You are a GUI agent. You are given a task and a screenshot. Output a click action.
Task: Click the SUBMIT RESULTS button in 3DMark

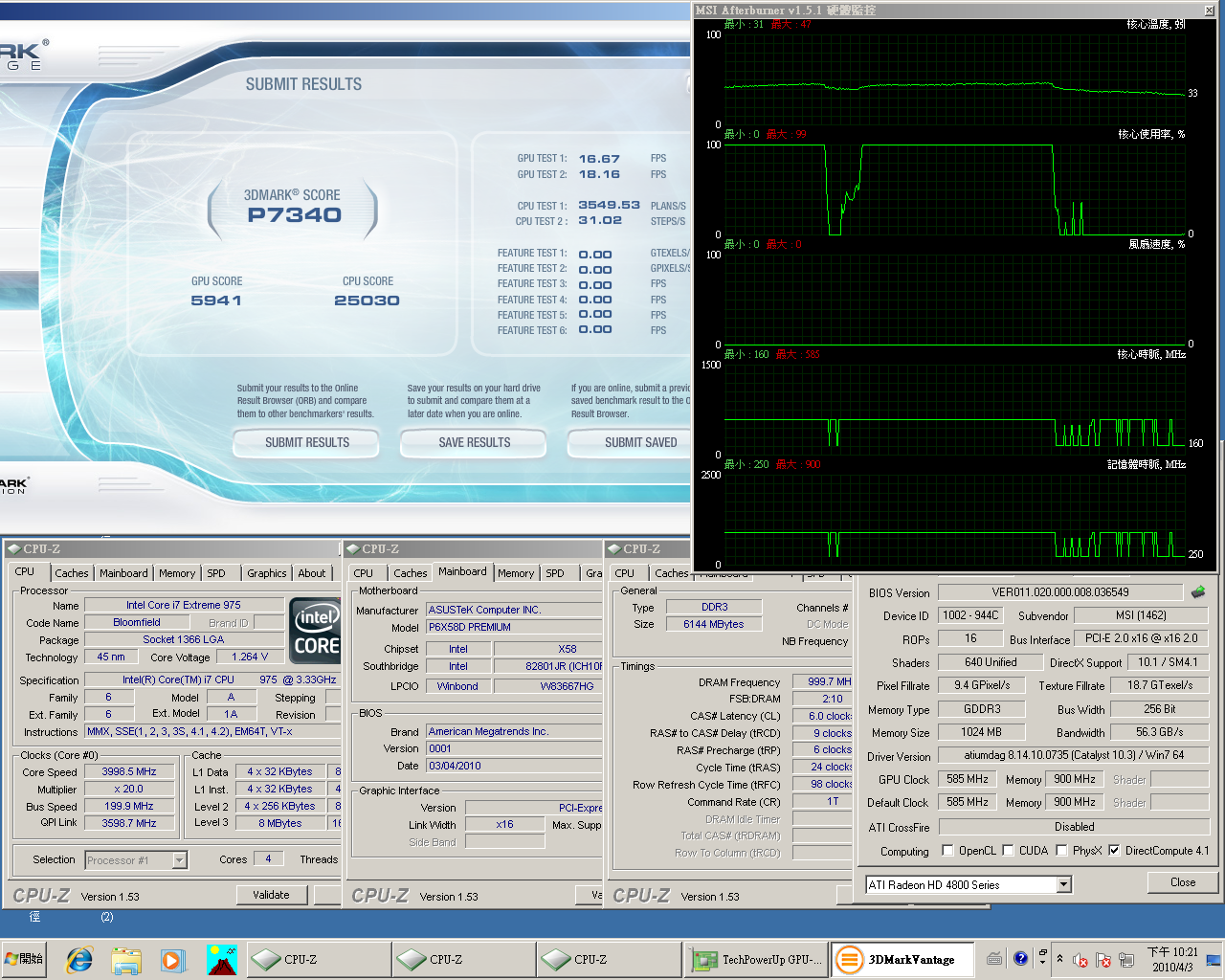coord(306,442)
